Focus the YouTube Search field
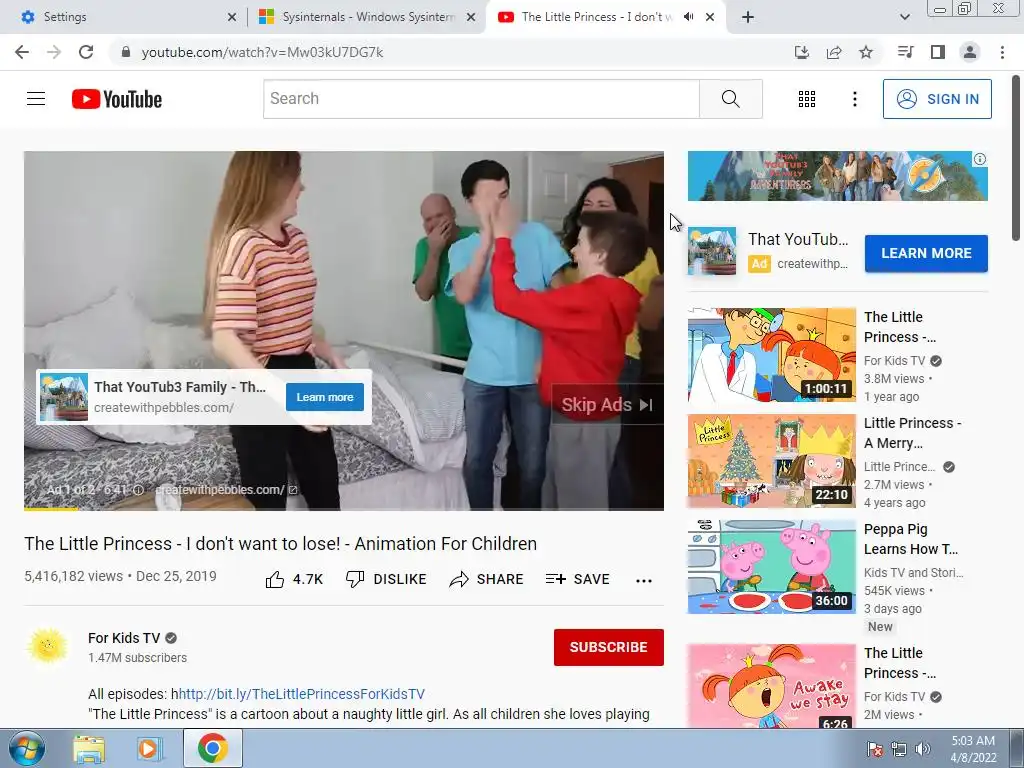 point(481,99)
